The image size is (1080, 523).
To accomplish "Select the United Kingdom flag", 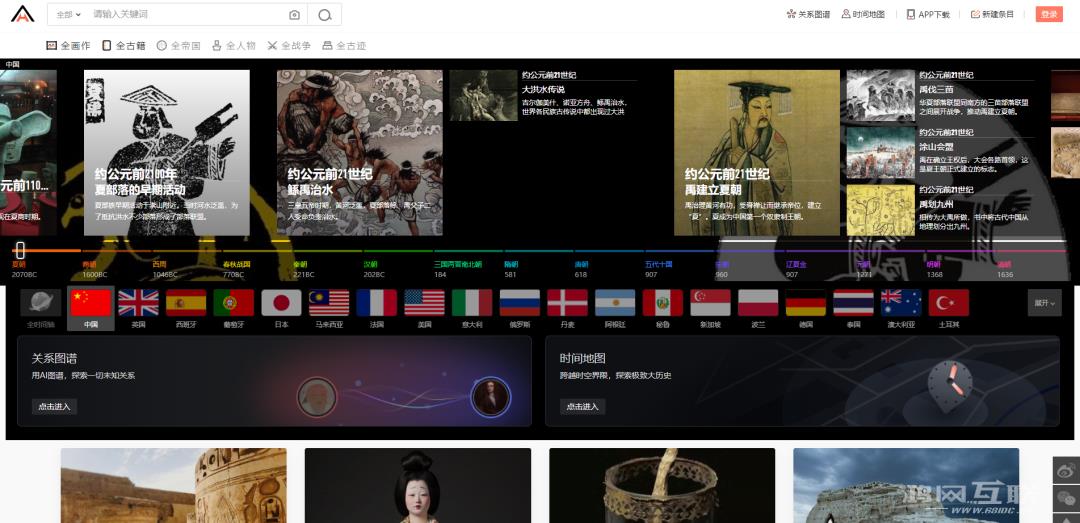I will tap(138, 302).
